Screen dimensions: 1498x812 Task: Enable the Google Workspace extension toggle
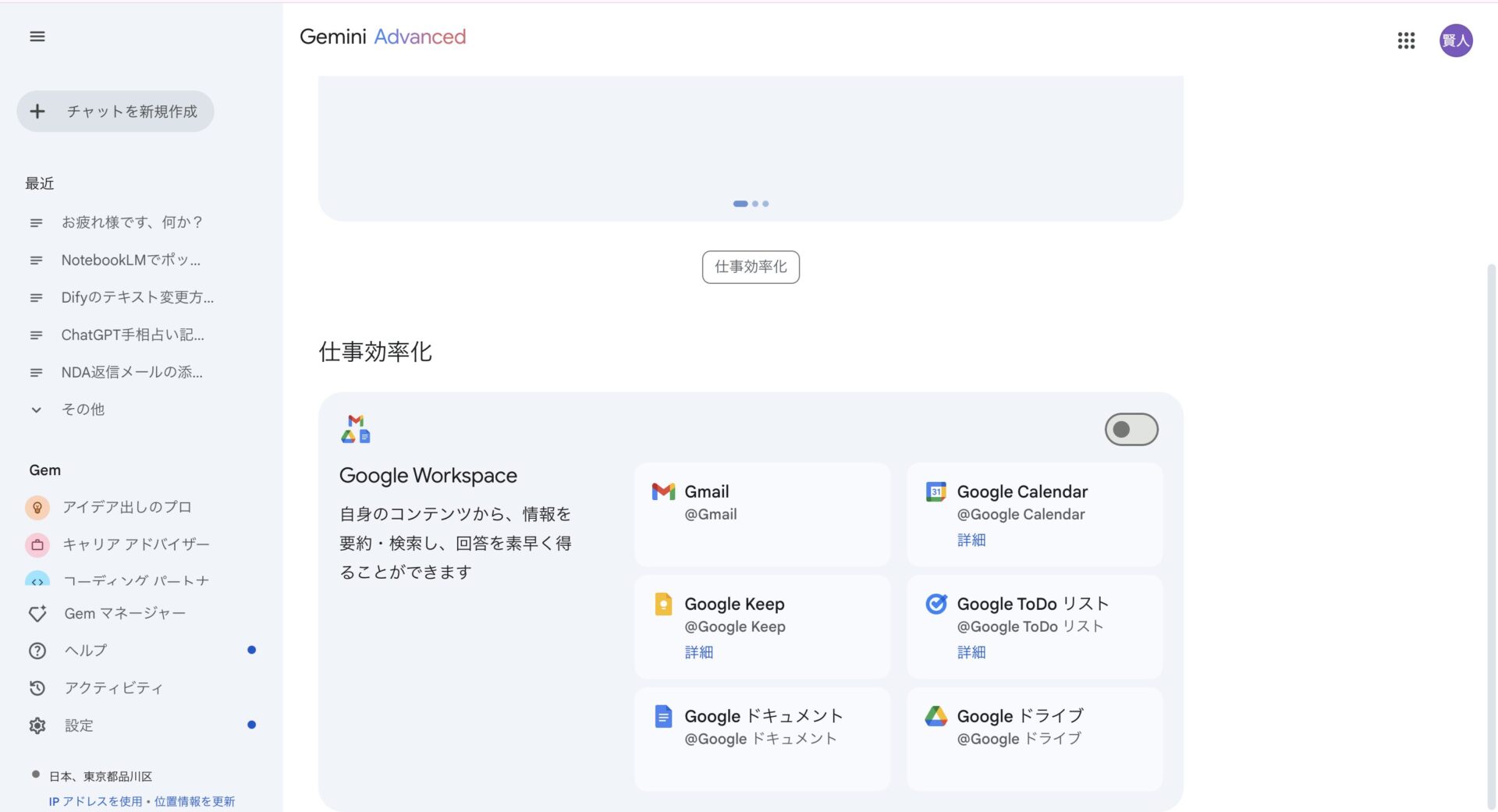coord(1131,429)
